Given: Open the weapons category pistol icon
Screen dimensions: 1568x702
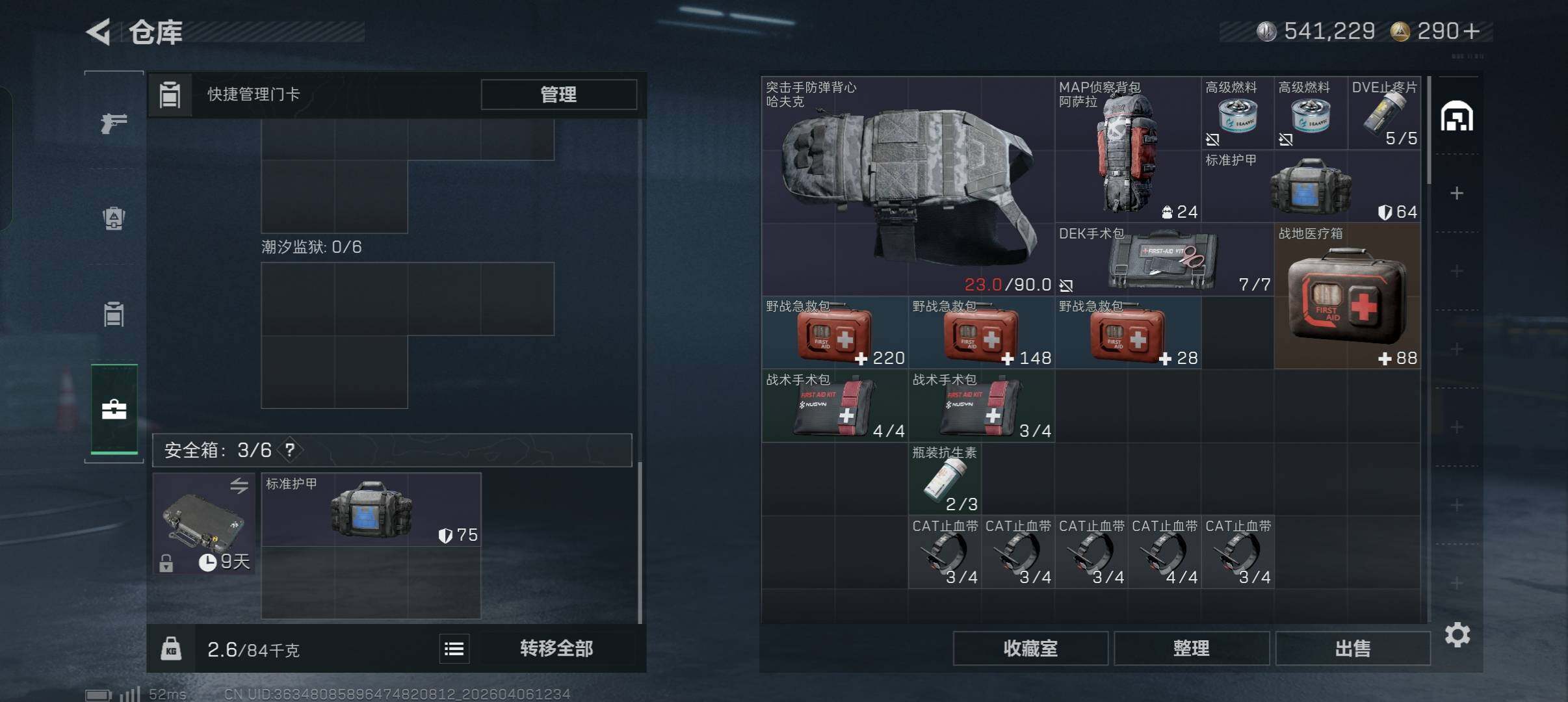Looking at the screenshot, I should click(114, 122).
